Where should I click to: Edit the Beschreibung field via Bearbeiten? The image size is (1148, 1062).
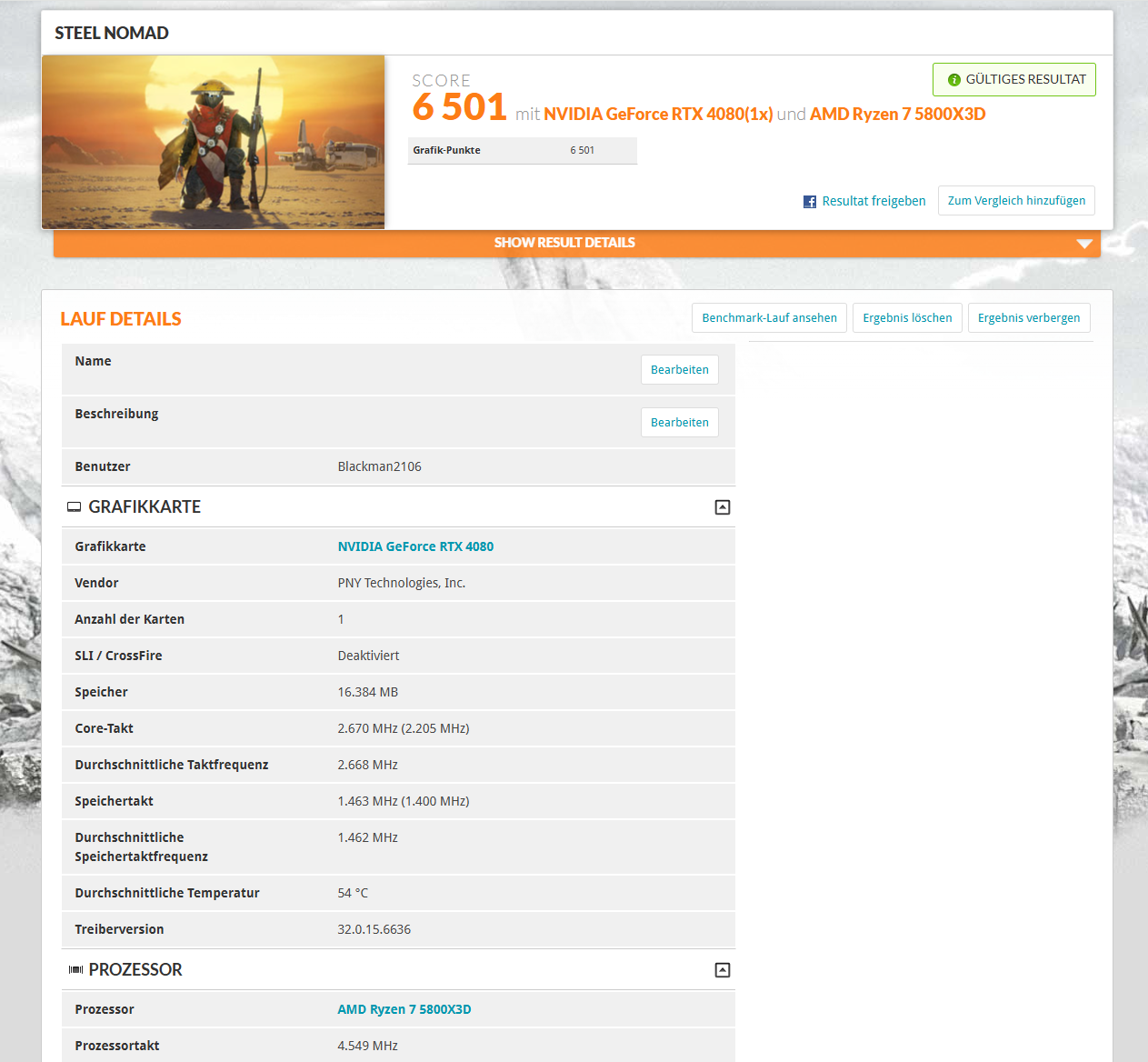(679, 423)
